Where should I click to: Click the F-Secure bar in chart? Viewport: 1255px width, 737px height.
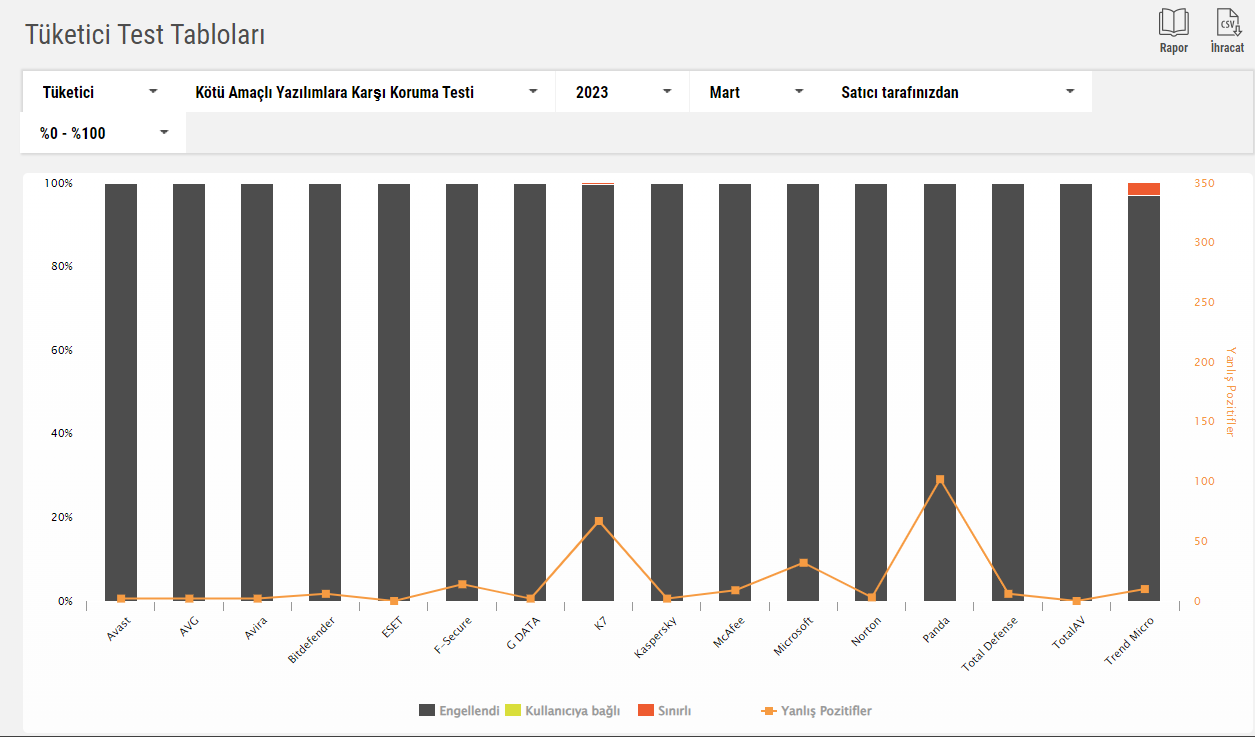click(x=462, y=392)
